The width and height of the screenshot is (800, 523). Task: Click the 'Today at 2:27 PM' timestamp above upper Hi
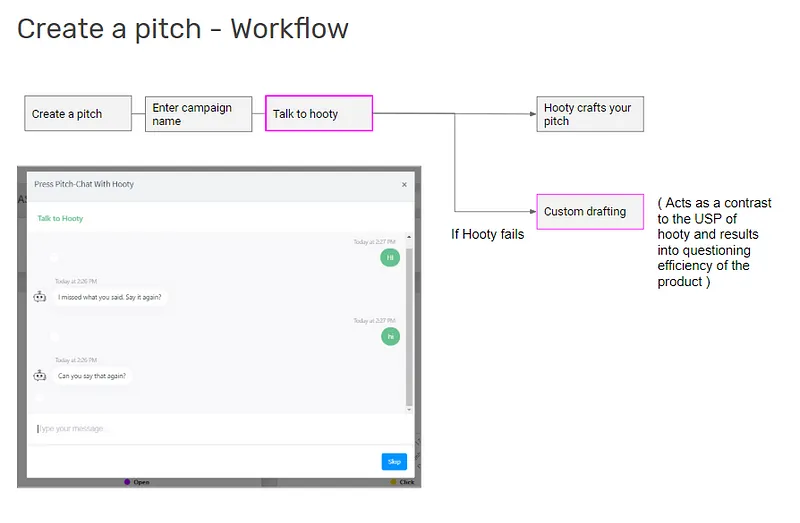(x=374, y=242)
